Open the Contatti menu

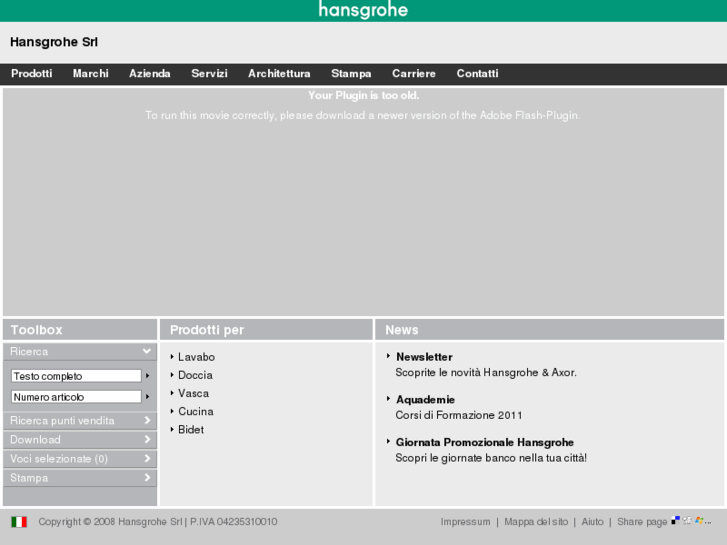point(477,73)
